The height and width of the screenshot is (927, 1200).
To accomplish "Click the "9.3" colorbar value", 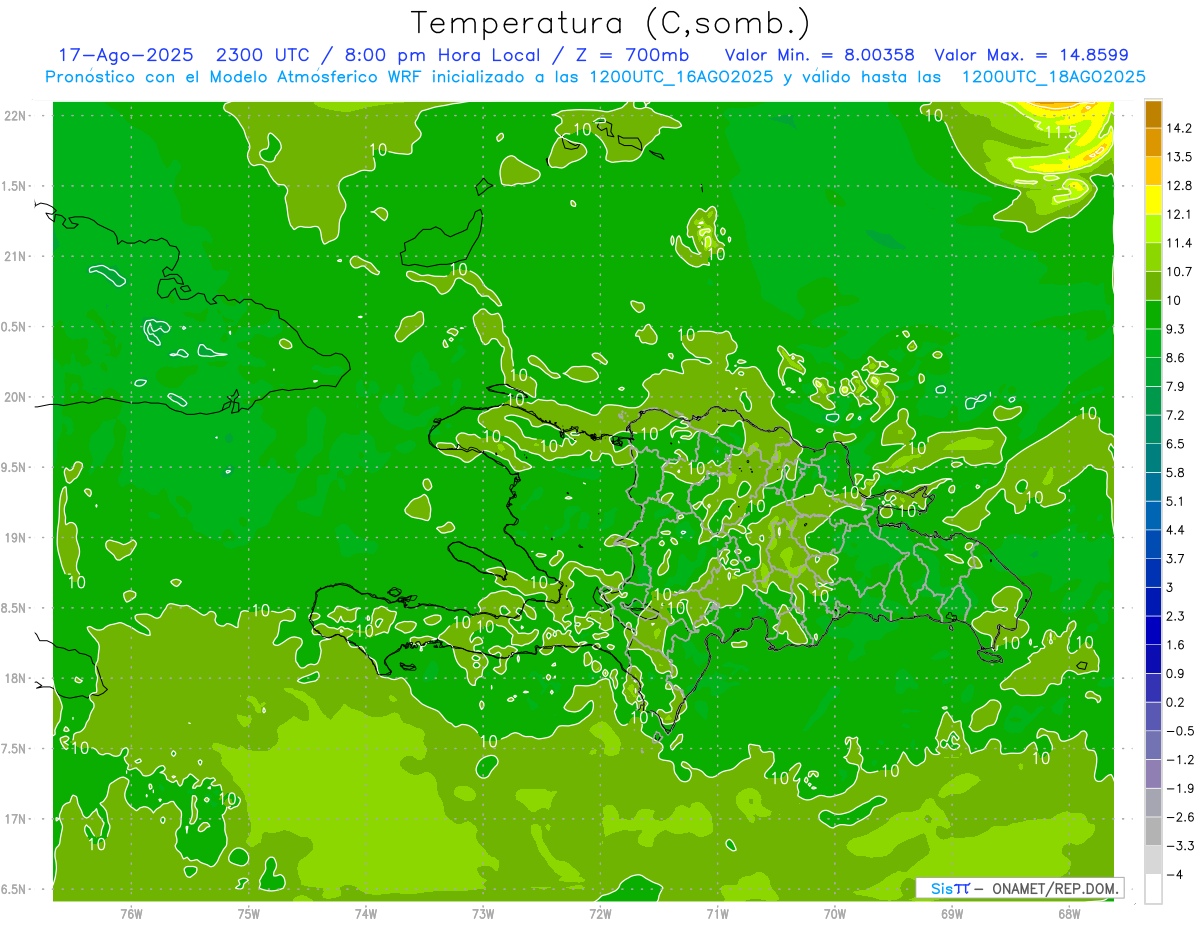I will click(1176, 329).
